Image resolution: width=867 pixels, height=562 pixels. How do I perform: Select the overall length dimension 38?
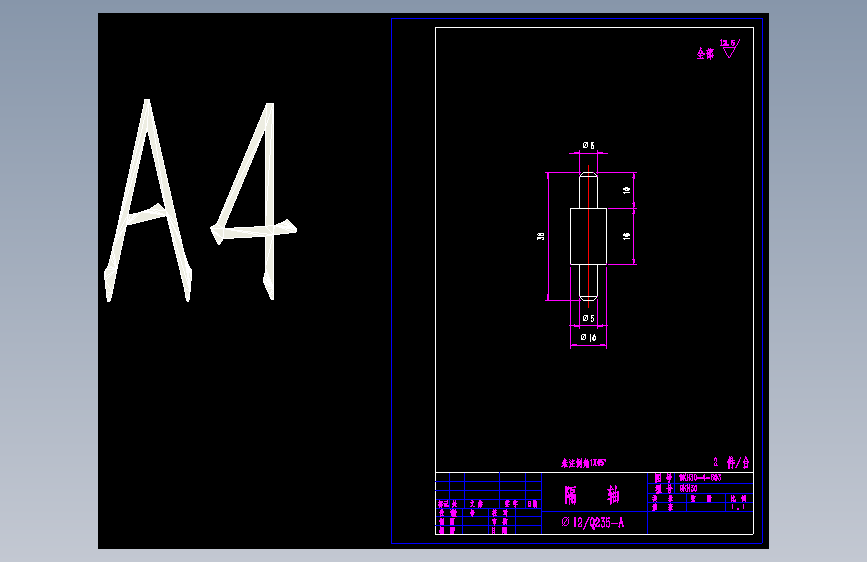coord(541,236)
